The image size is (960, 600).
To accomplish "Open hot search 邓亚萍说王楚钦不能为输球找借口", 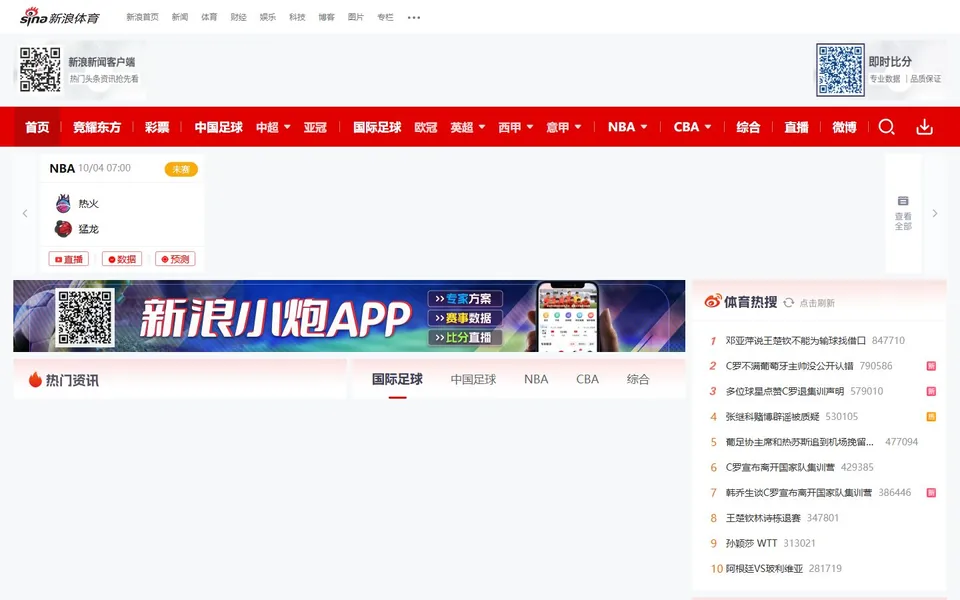I will coord(796,340).
